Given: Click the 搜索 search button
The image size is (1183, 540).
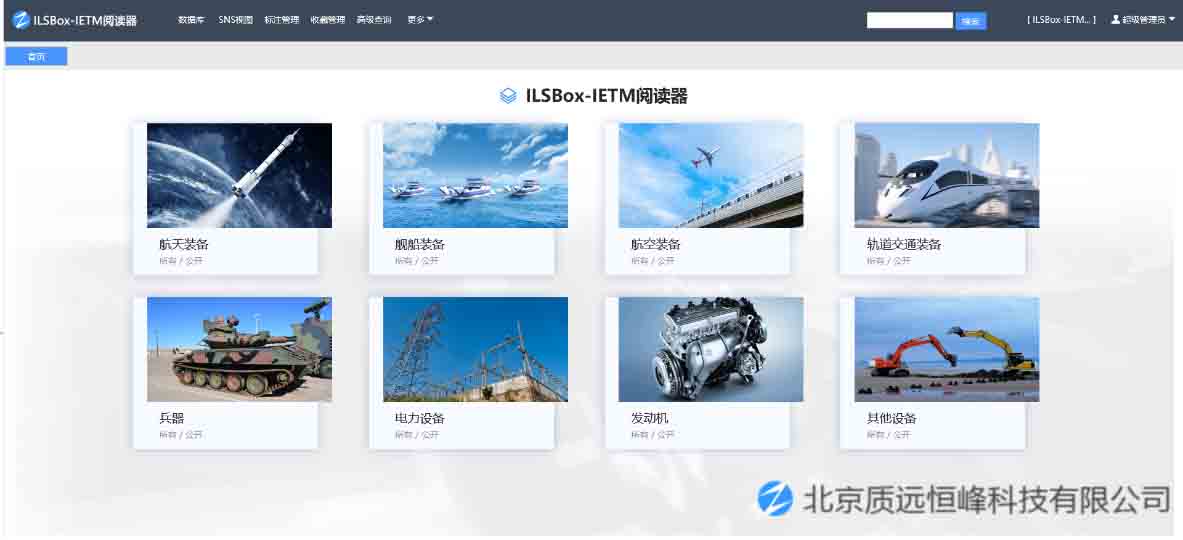Looking at the screenshot, I should pos(971,21).
